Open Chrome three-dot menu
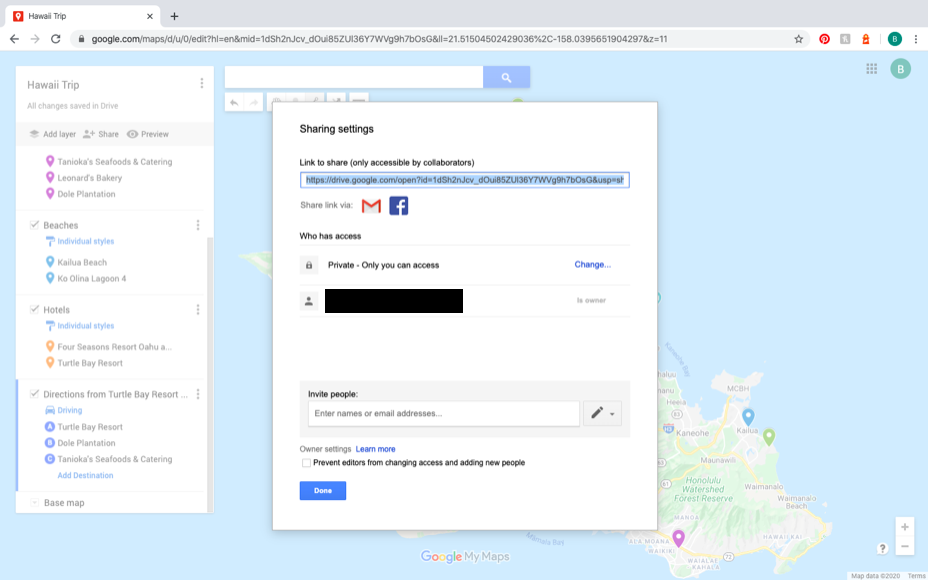 point(916,39)
